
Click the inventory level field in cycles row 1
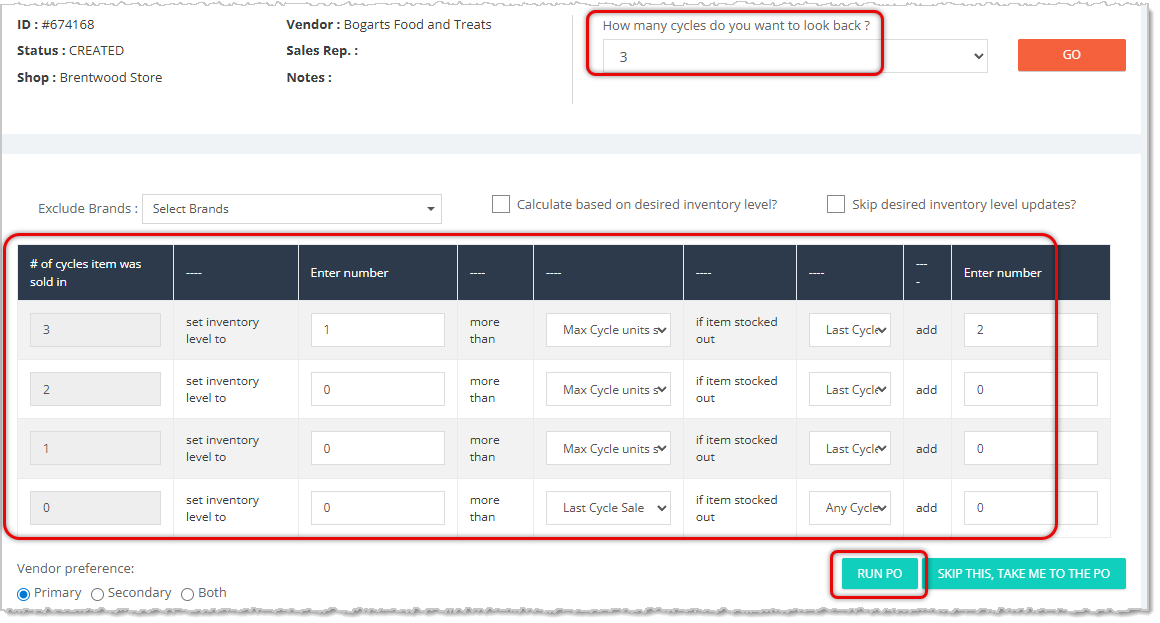pos(377,448)
